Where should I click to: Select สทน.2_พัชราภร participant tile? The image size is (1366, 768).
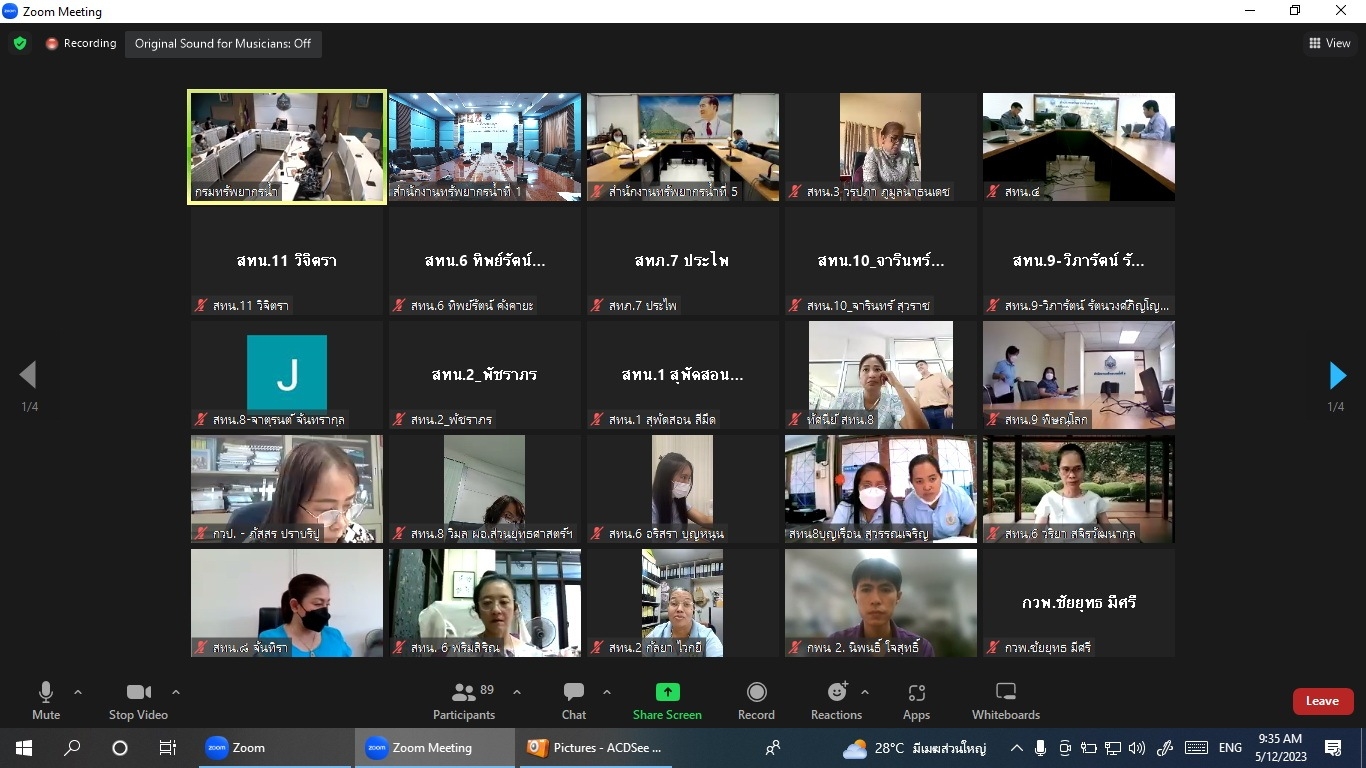pyautogui.click(x=485, y=375)
